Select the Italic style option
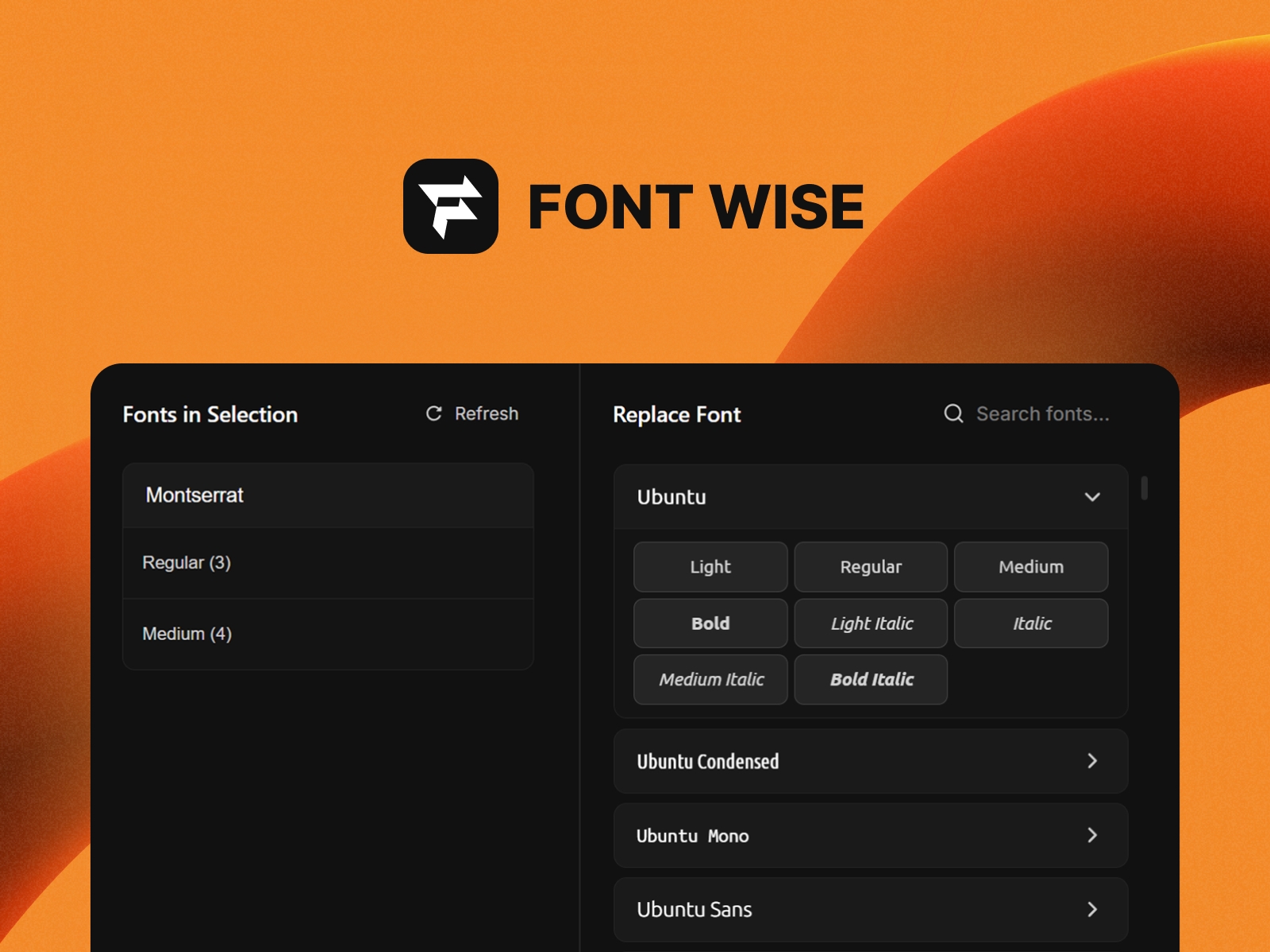 [x=1030, y=623]
